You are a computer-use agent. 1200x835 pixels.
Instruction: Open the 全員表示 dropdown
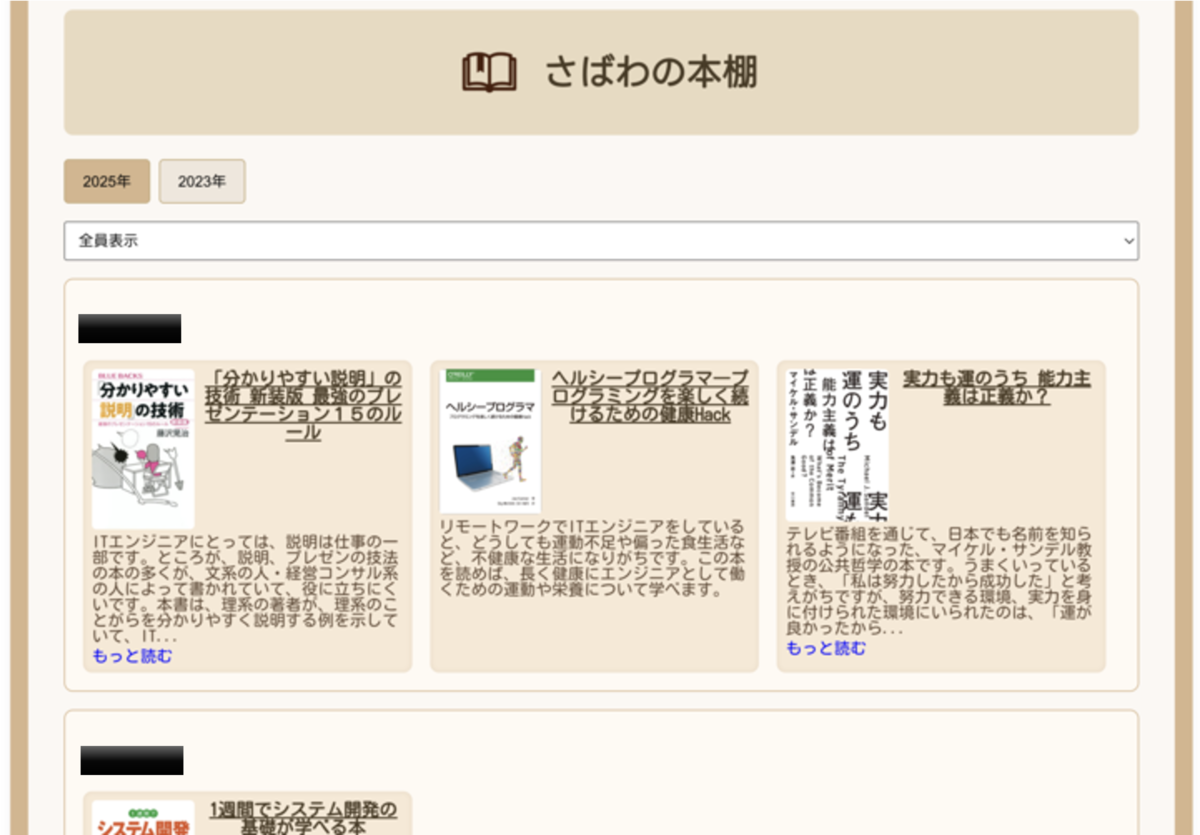tap(601, 241)
